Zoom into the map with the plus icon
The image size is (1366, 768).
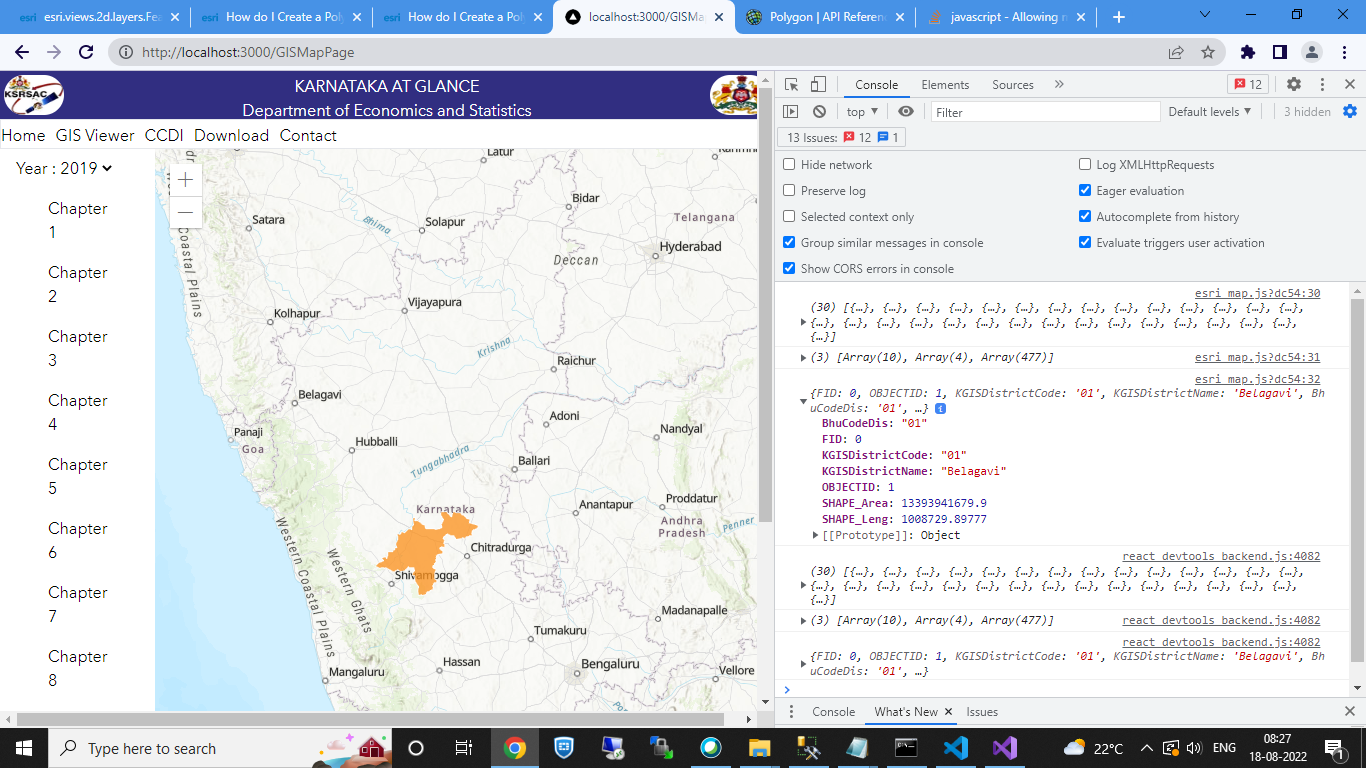coord(185,180)
